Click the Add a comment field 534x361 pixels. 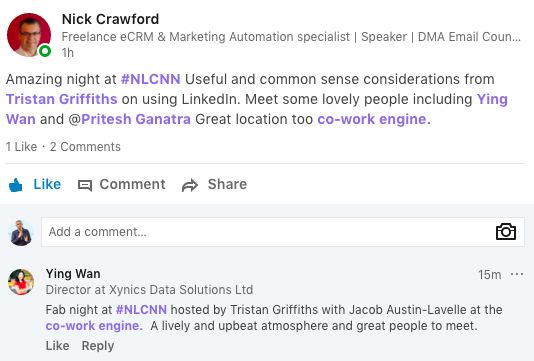(283, 232)
